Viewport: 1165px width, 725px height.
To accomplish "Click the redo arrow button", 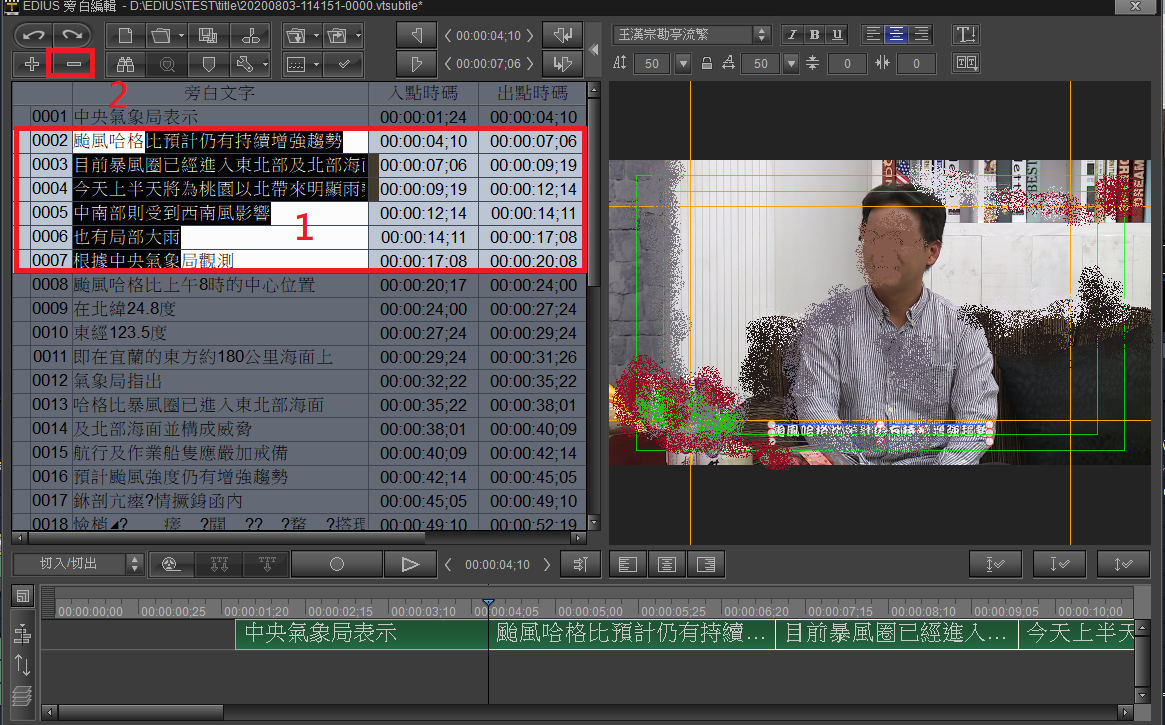I will (x=71, y=35).
